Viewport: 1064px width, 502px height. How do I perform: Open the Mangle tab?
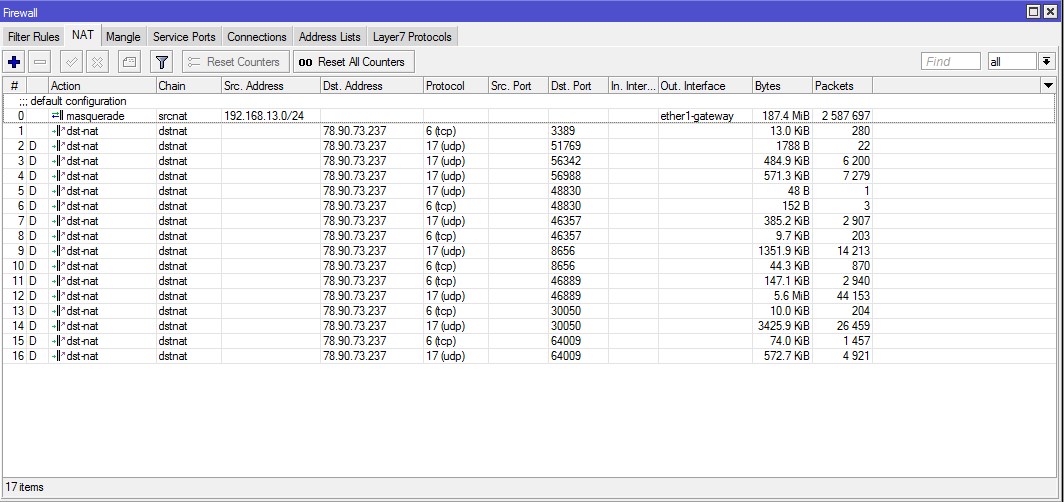[123, 37]
